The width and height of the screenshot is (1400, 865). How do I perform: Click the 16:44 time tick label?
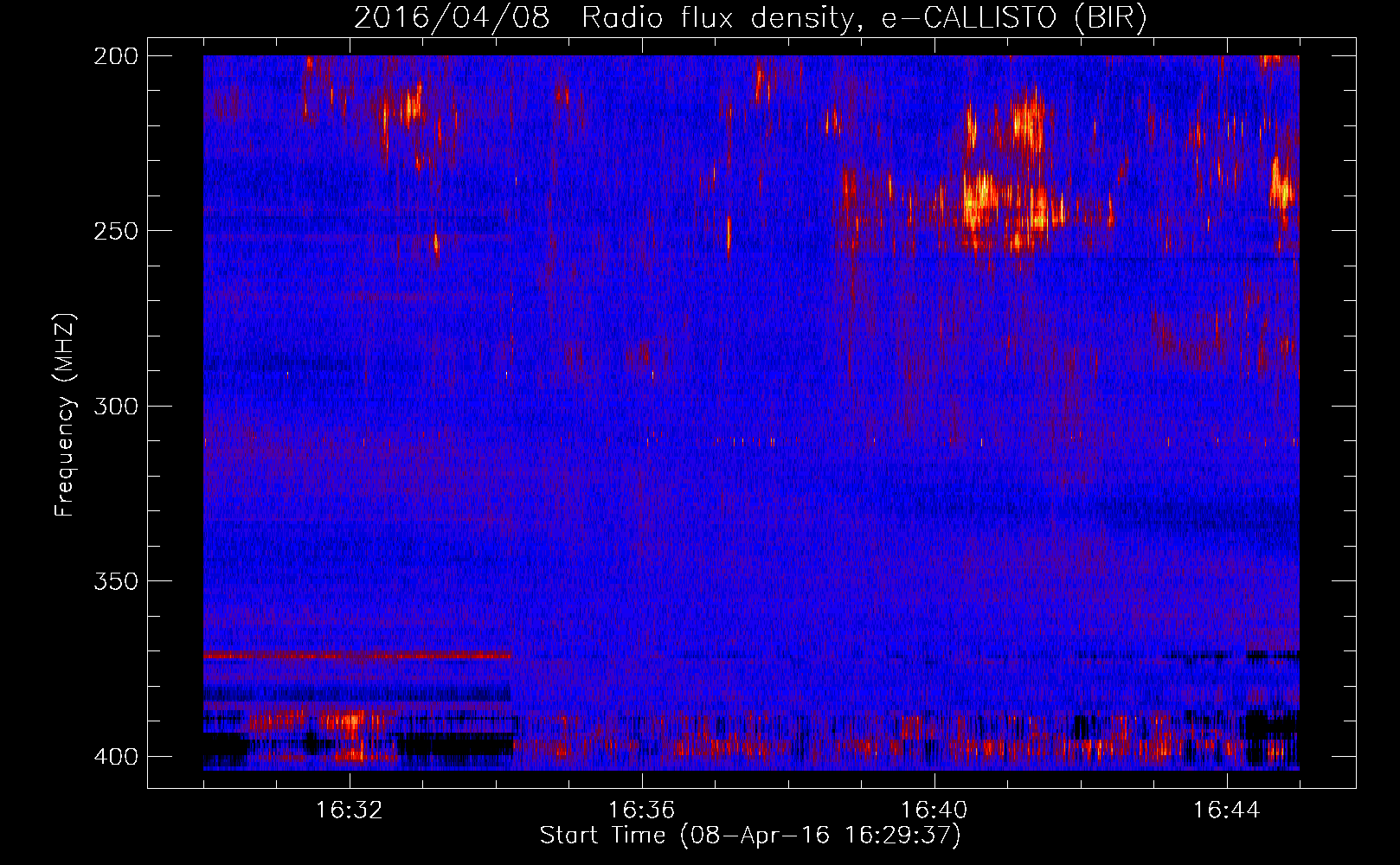tap(1226, 811)
